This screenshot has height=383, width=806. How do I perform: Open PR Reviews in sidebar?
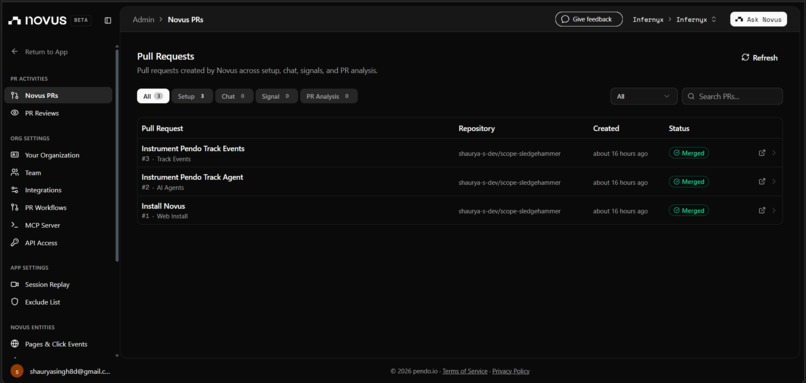coord(58,113)
